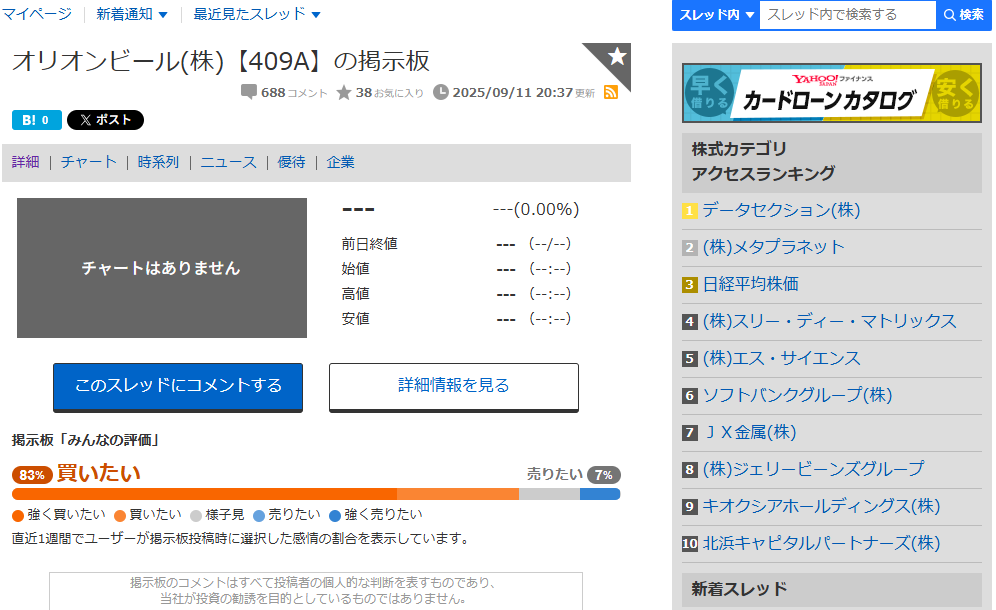This screenshot has height=610, width=996.
Task: Click the チャートはありません placeholder
Action: 162,268
